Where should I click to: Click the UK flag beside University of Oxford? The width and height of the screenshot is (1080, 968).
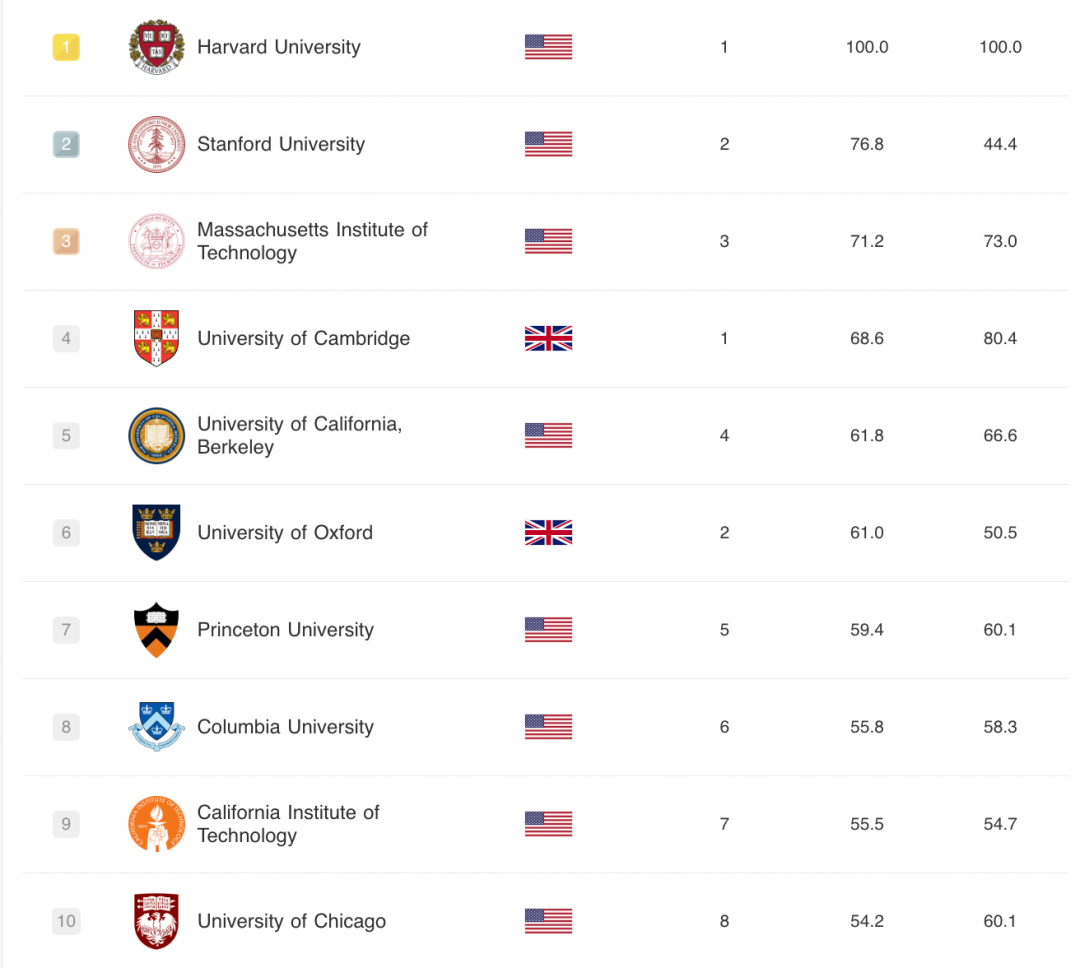(548, 532)
